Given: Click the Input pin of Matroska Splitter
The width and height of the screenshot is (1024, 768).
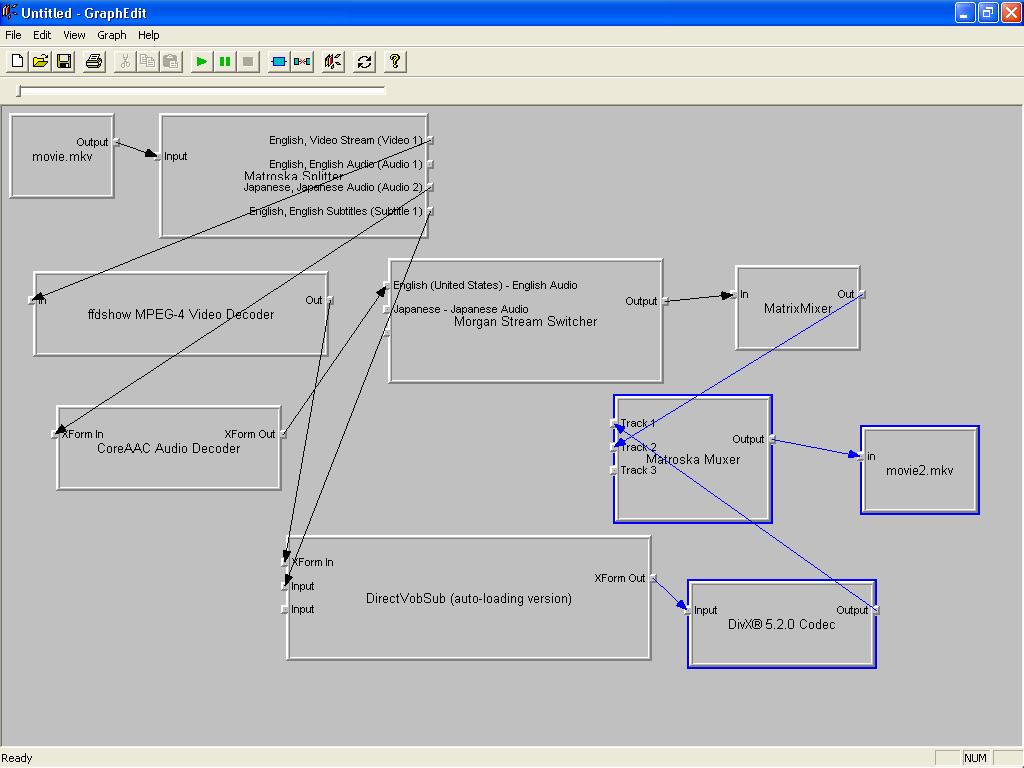Looking at the screenshot, I should tap(158, 157).
